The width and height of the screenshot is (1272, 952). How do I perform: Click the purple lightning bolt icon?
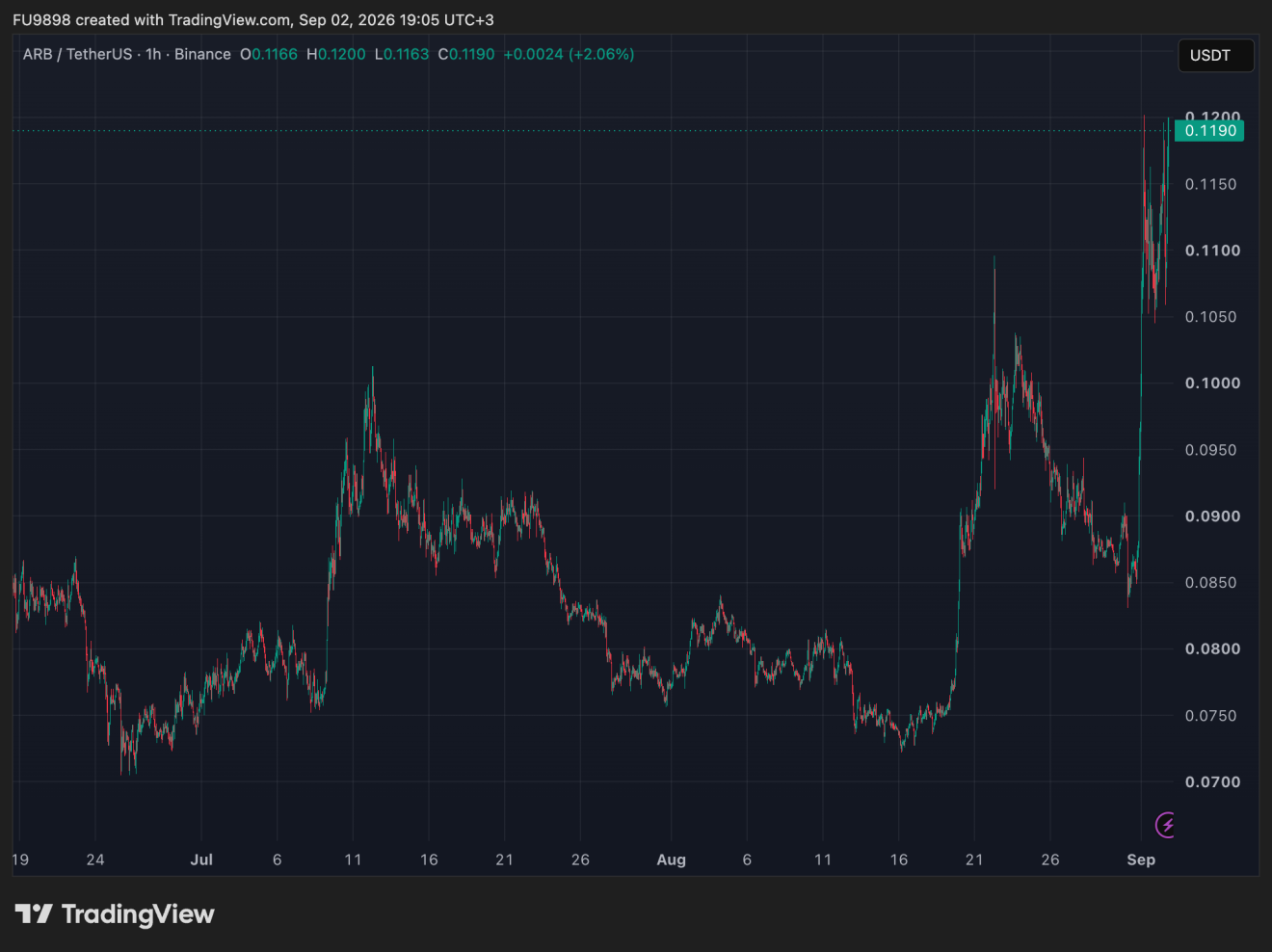[x=1166, y=825]
